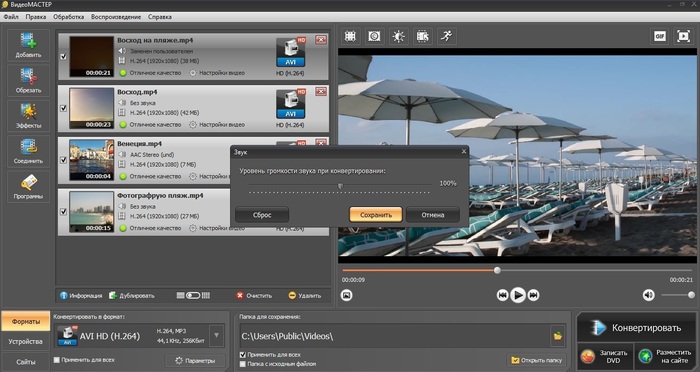Image resolution: width=700 pixels, height=372 pixels.
Task: Toggle checkbox for Восход.mp4
Action: pyautogui.click(x=63, y=108)
